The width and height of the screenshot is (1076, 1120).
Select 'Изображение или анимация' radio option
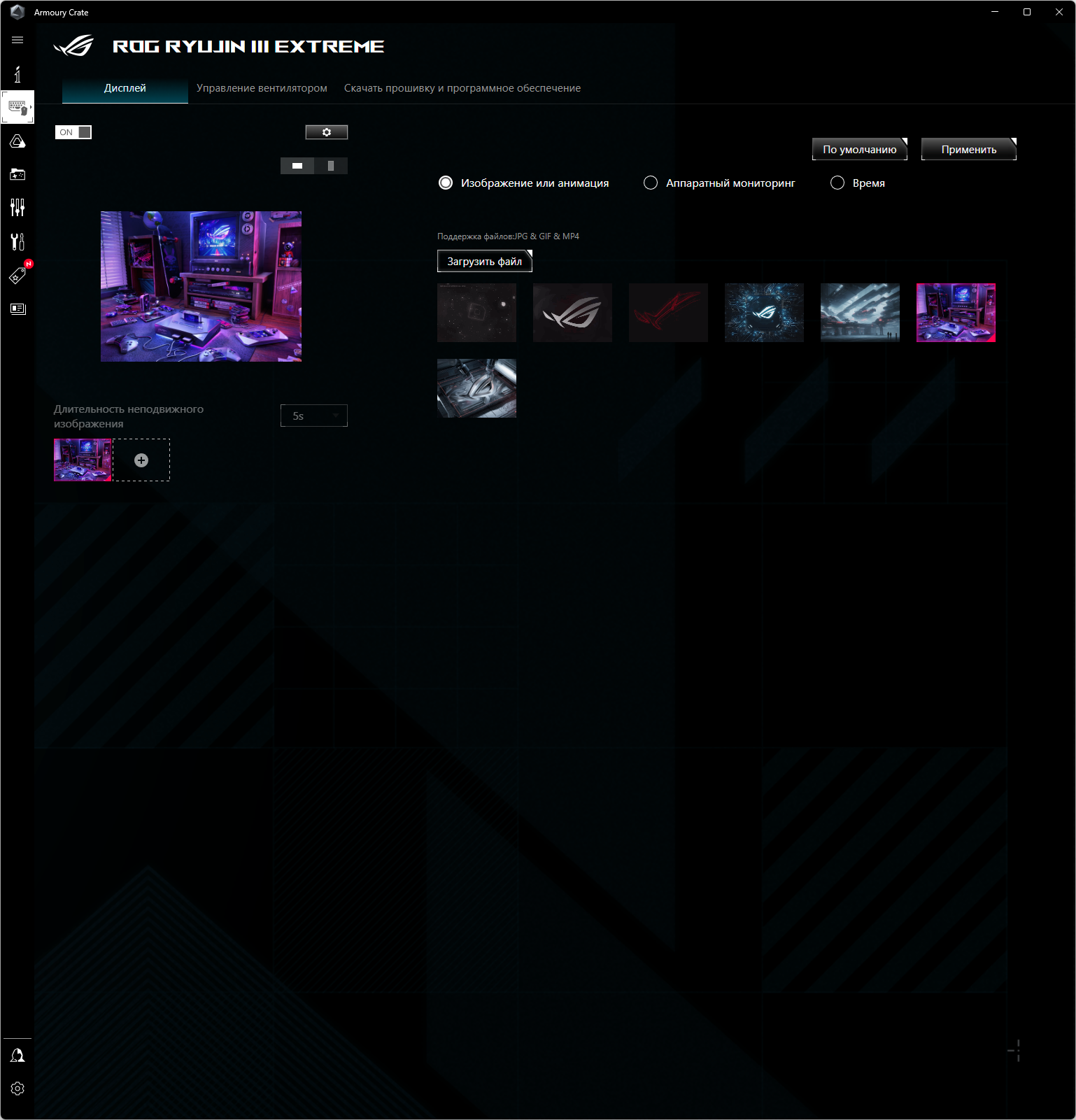tap(523, 183)
